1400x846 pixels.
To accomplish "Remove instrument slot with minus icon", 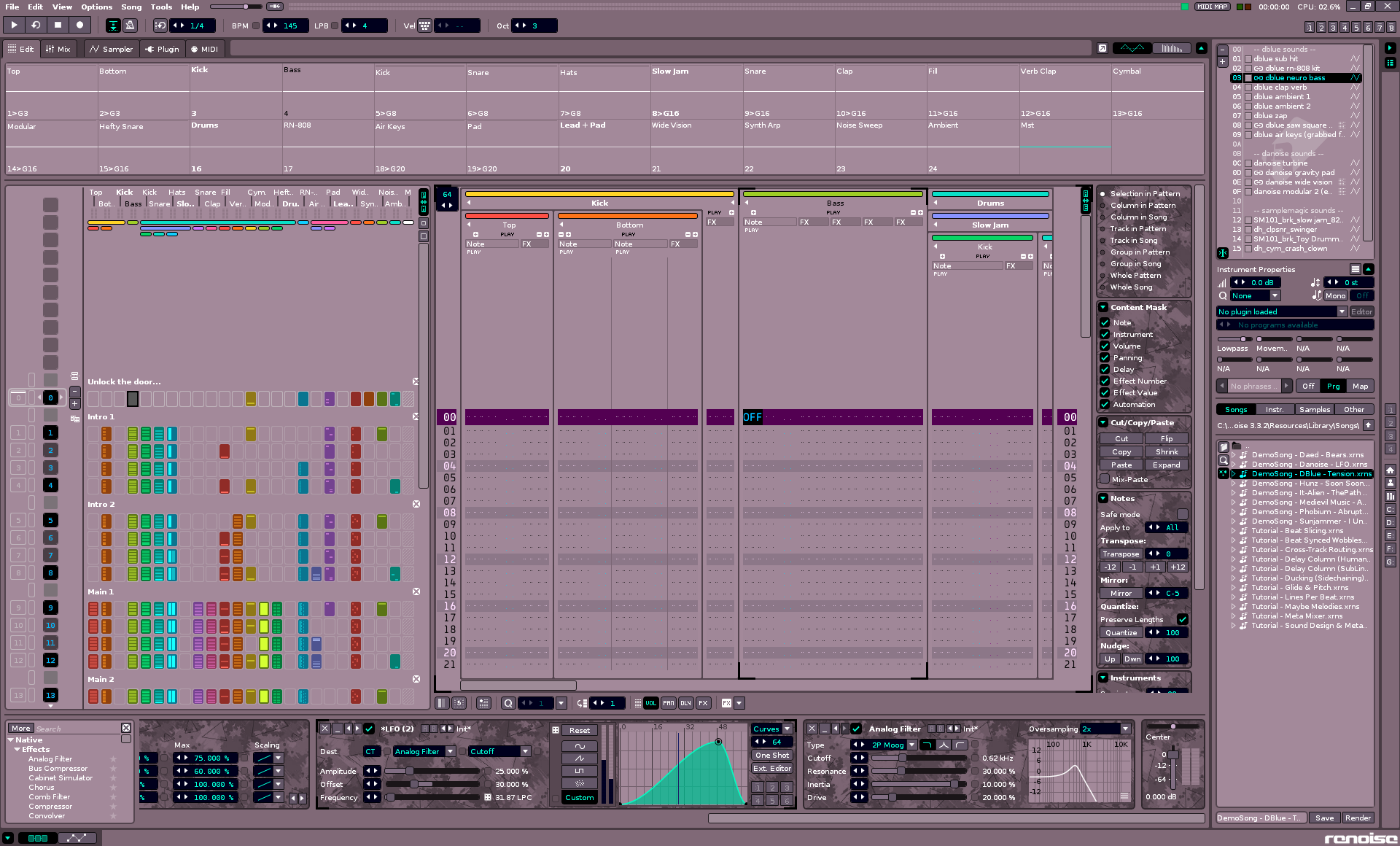I will pyautogui.click(x=1223, y=50).
